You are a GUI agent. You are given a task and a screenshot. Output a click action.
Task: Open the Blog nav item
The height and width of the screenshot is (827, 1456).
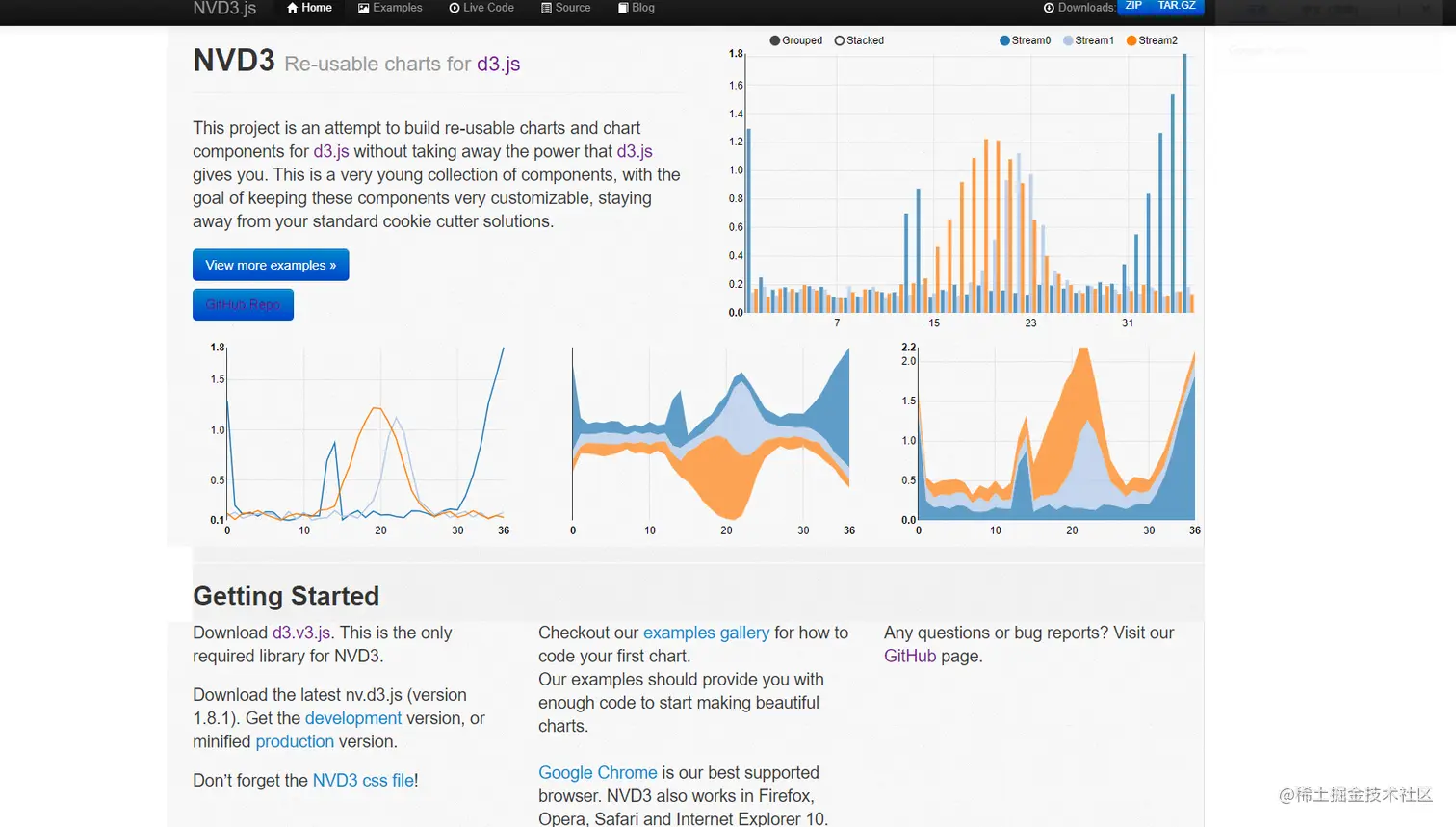tap(637, 8)
